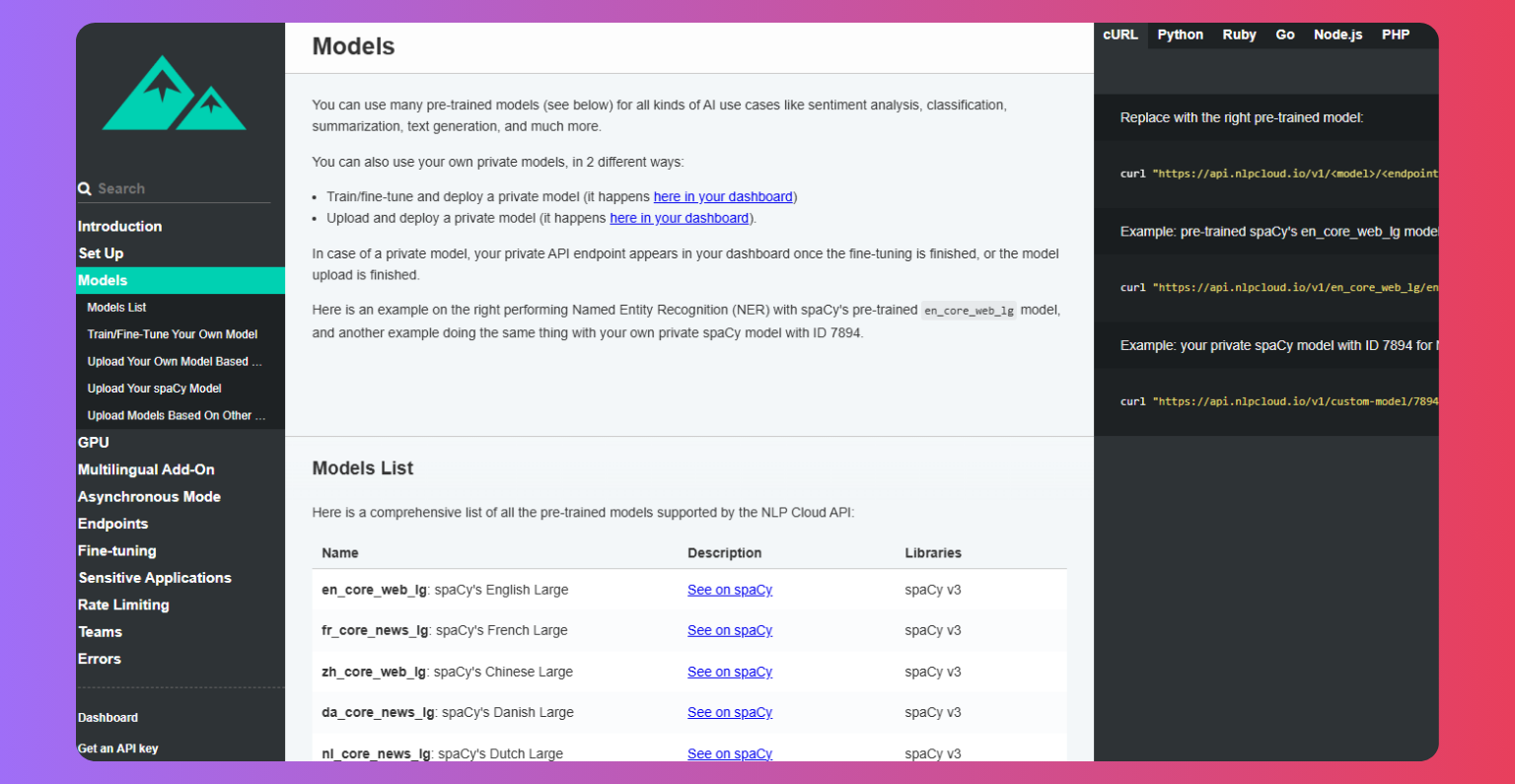The width and height of the screenshot is (1515, 784).
Task: Select the highlighted Models sidebar item
Action: click(180, 280)
